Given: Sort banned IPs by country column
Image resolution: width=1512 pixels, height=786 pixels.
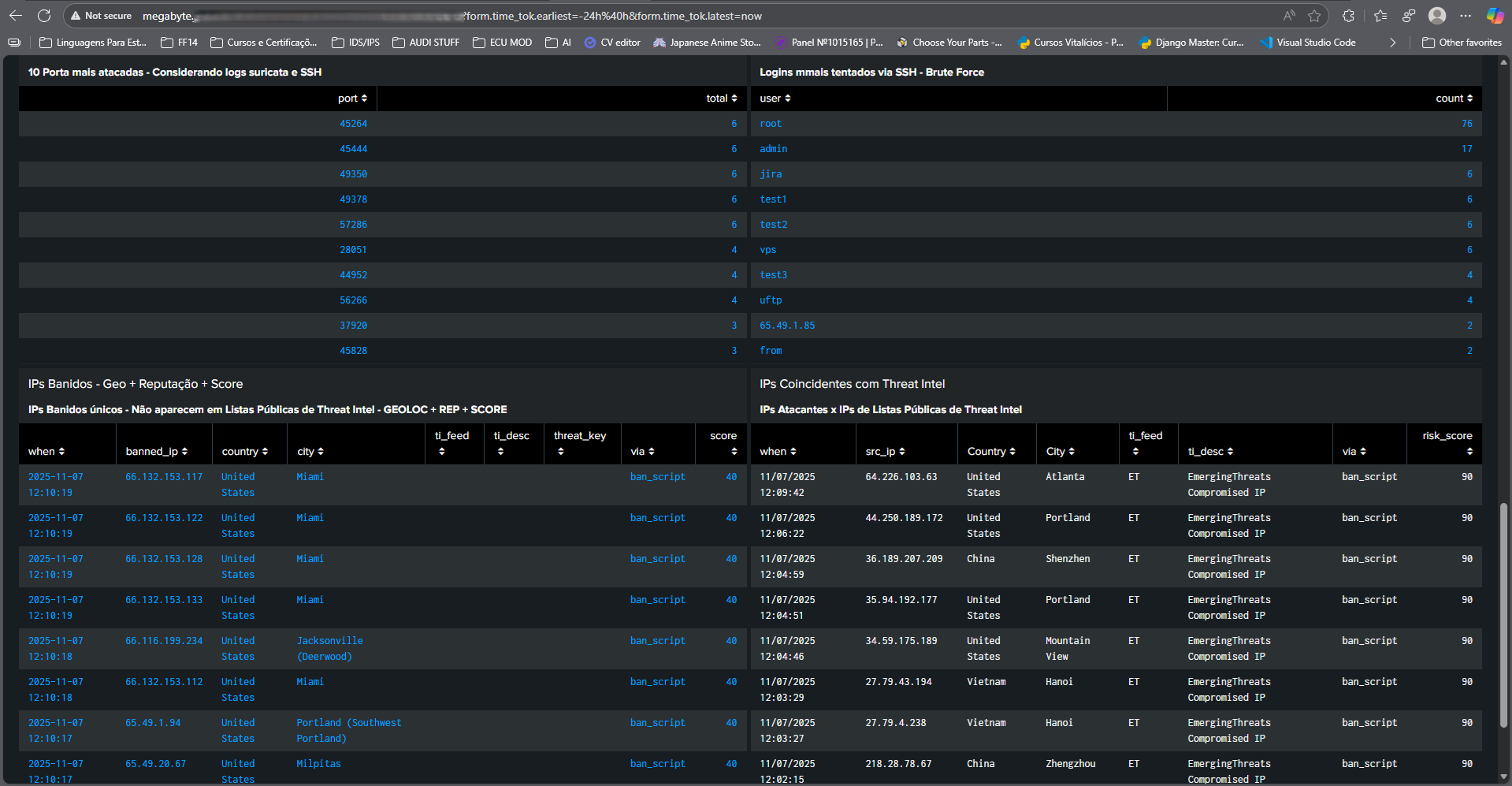Looking at the screenshot, I should pos(244,452).
